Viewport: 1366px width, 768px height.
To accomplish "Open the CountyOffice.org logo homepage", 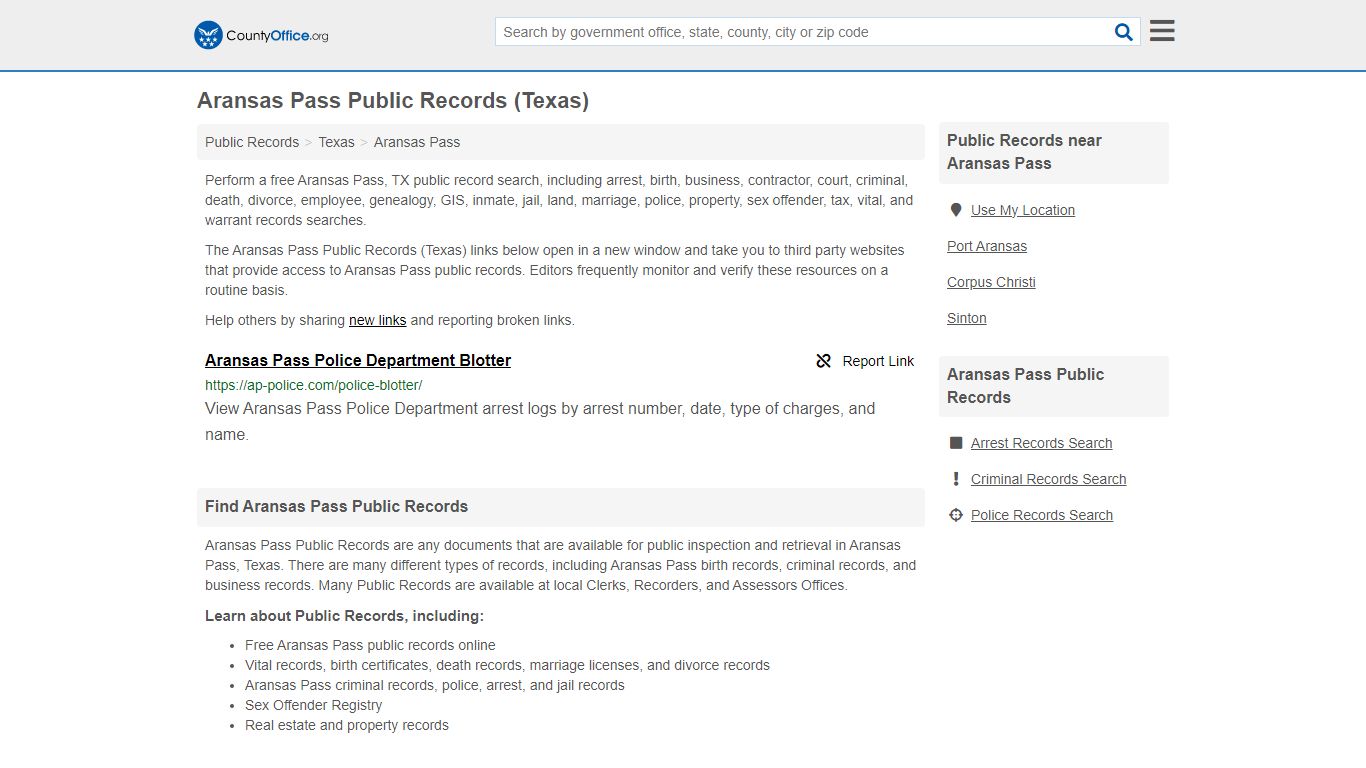I will [261, 35].
